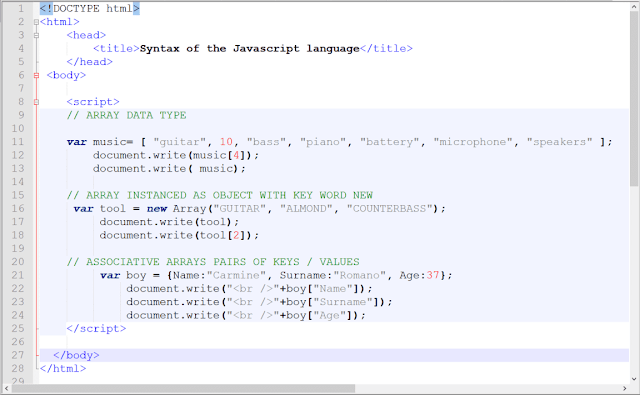Click the opening <script> tag
This screenshot has height=395, width=640.
(93, 102)
